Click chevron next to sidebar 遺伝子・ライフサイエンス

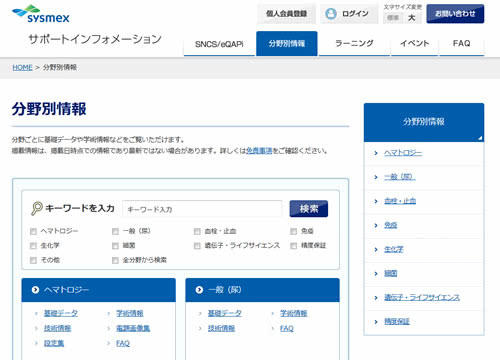coord(376,298)
